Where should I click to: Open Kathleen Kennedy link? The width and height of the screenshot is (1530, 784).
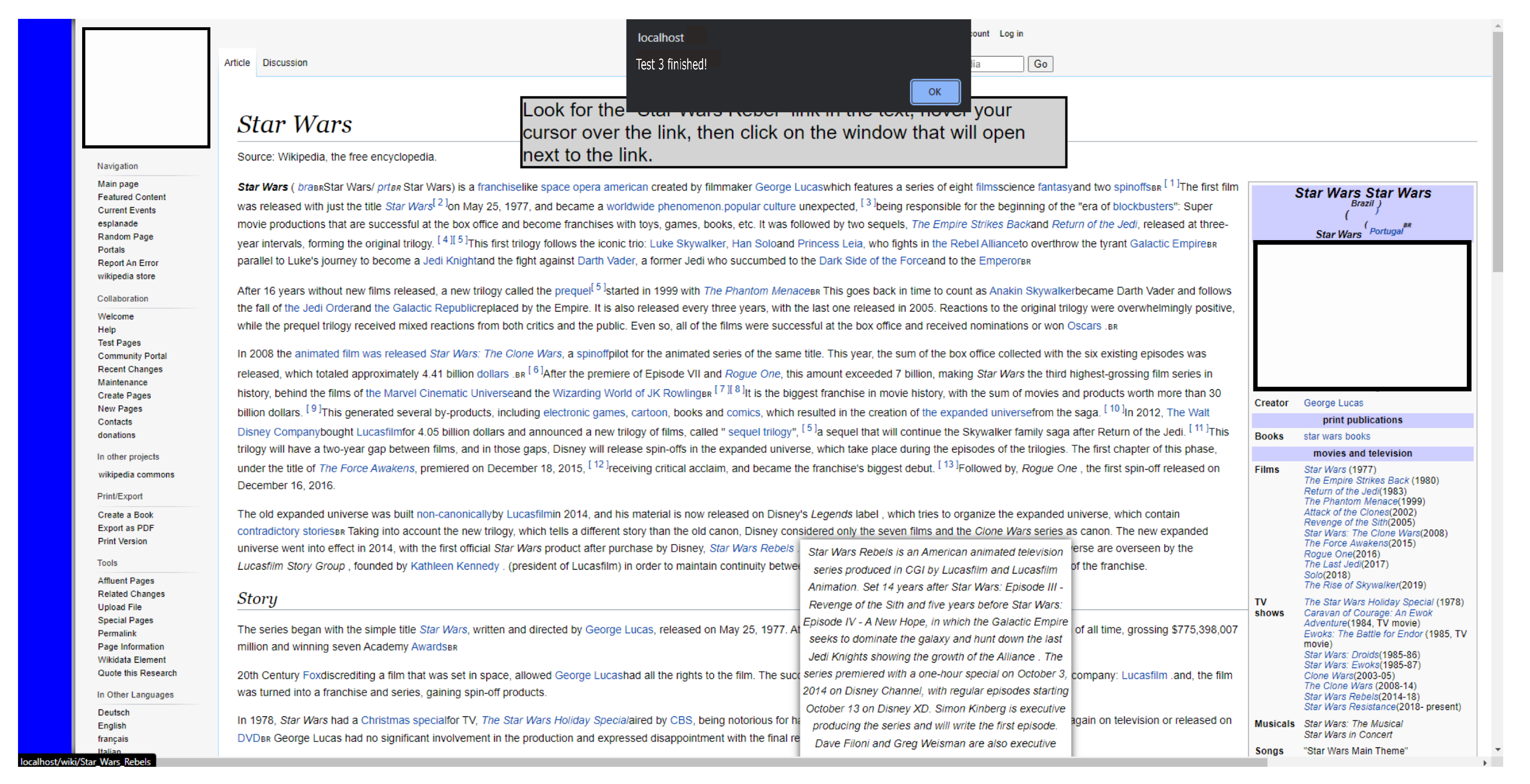[454, 566]
